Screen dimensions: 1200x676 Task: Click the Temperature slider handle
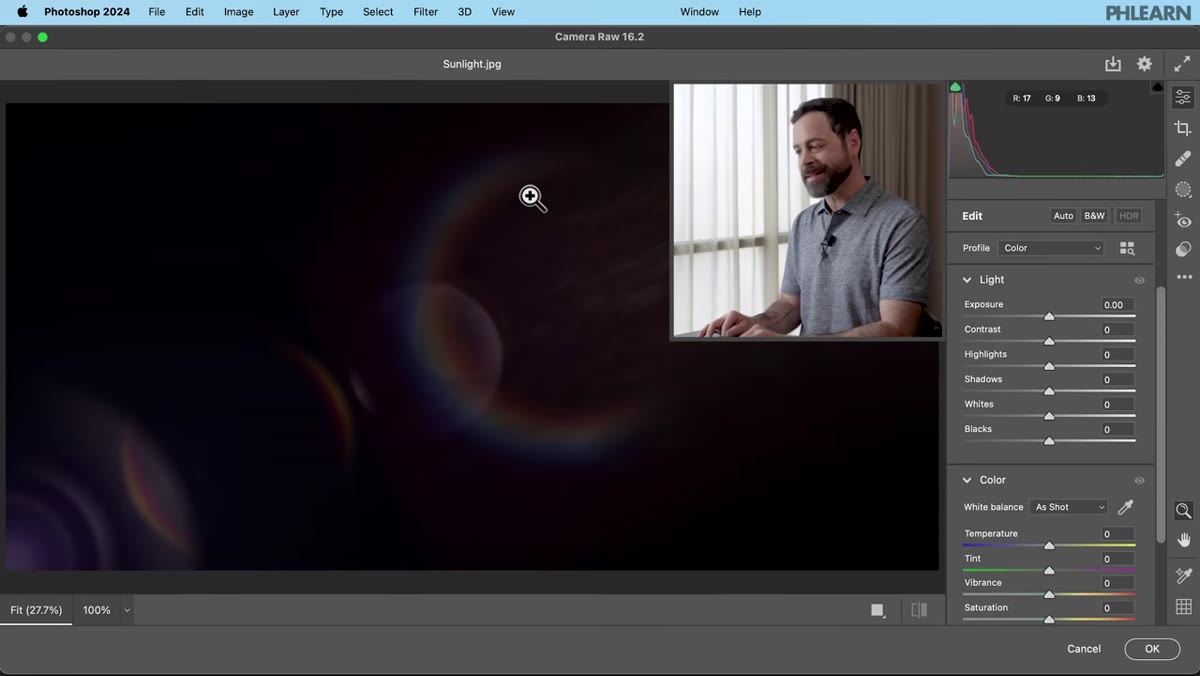[1049, 546]
